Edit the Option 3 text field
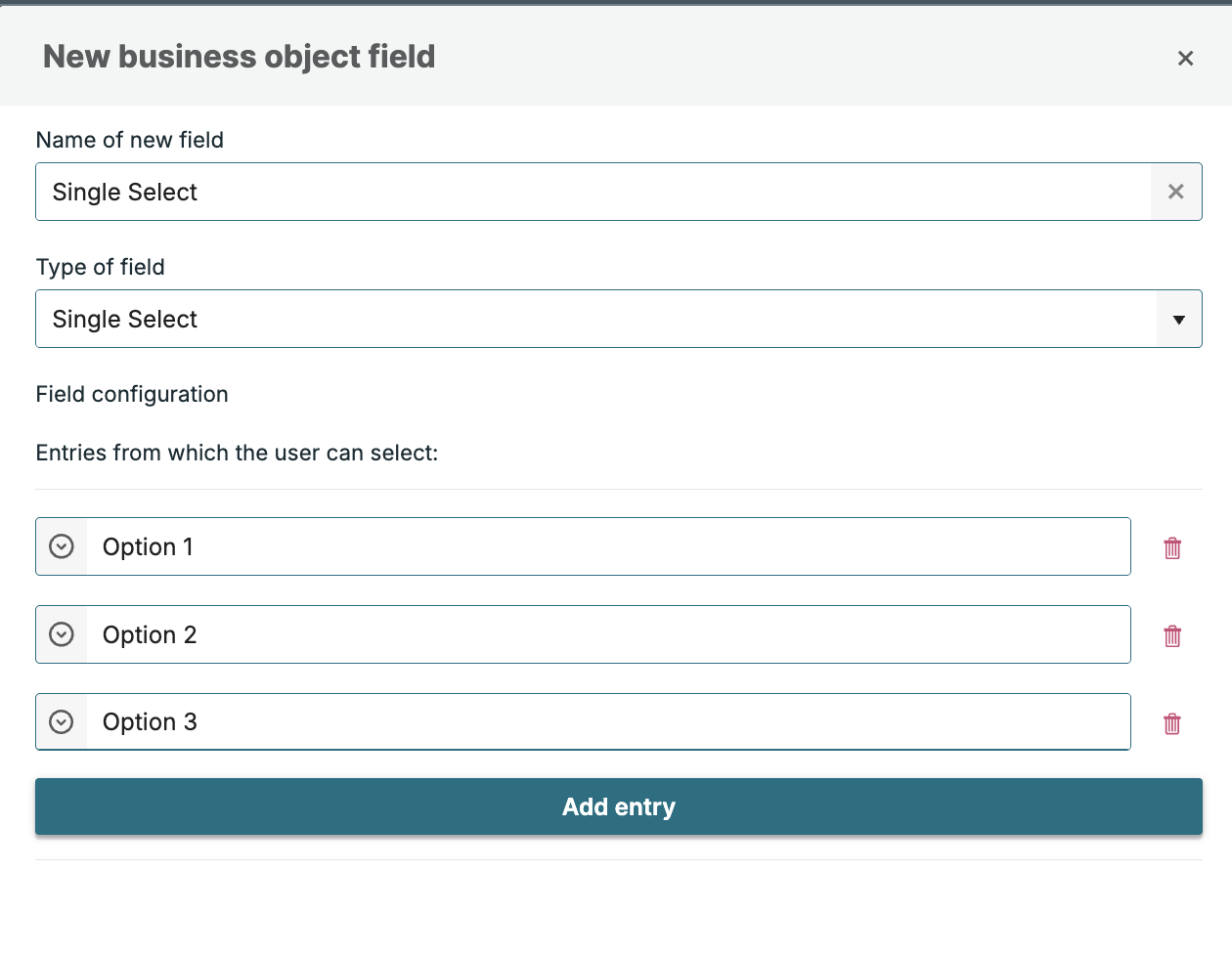The height and width of the screenshot is (956, 1232). click(x=608, y=721)
